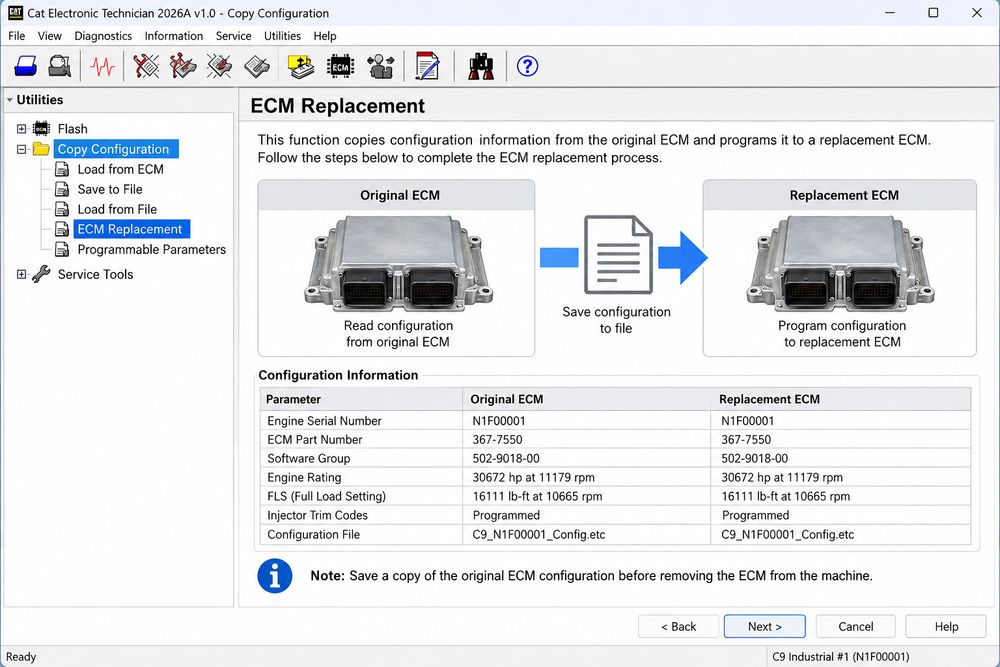The height and width of the screenshot is (667, 1000).
Task: Collapse the Utilities panel header arrow
Action: point(10,100)
